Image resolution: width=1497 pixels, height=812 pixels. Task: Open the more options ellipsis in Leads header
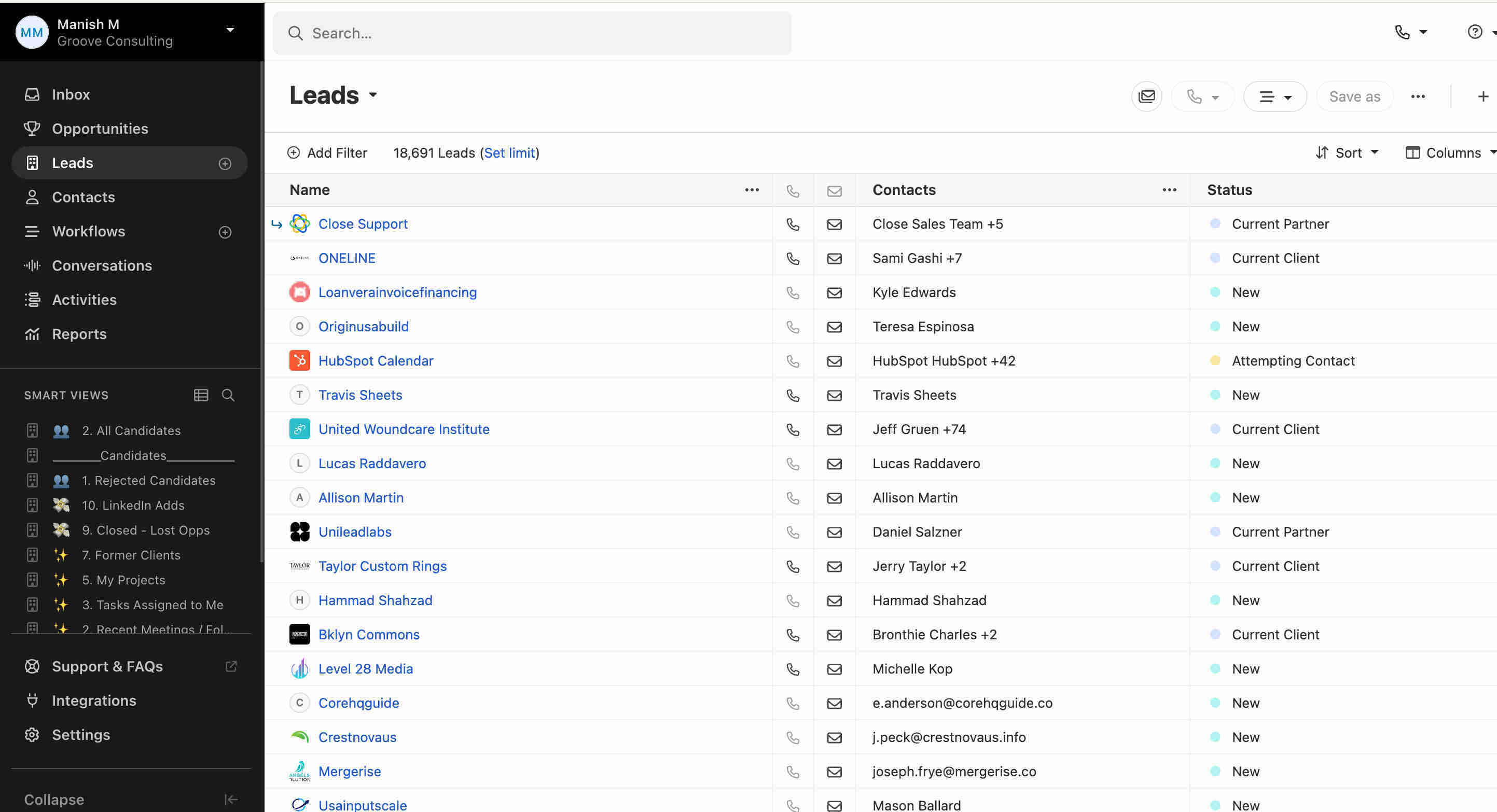(x=1418, y=96)
